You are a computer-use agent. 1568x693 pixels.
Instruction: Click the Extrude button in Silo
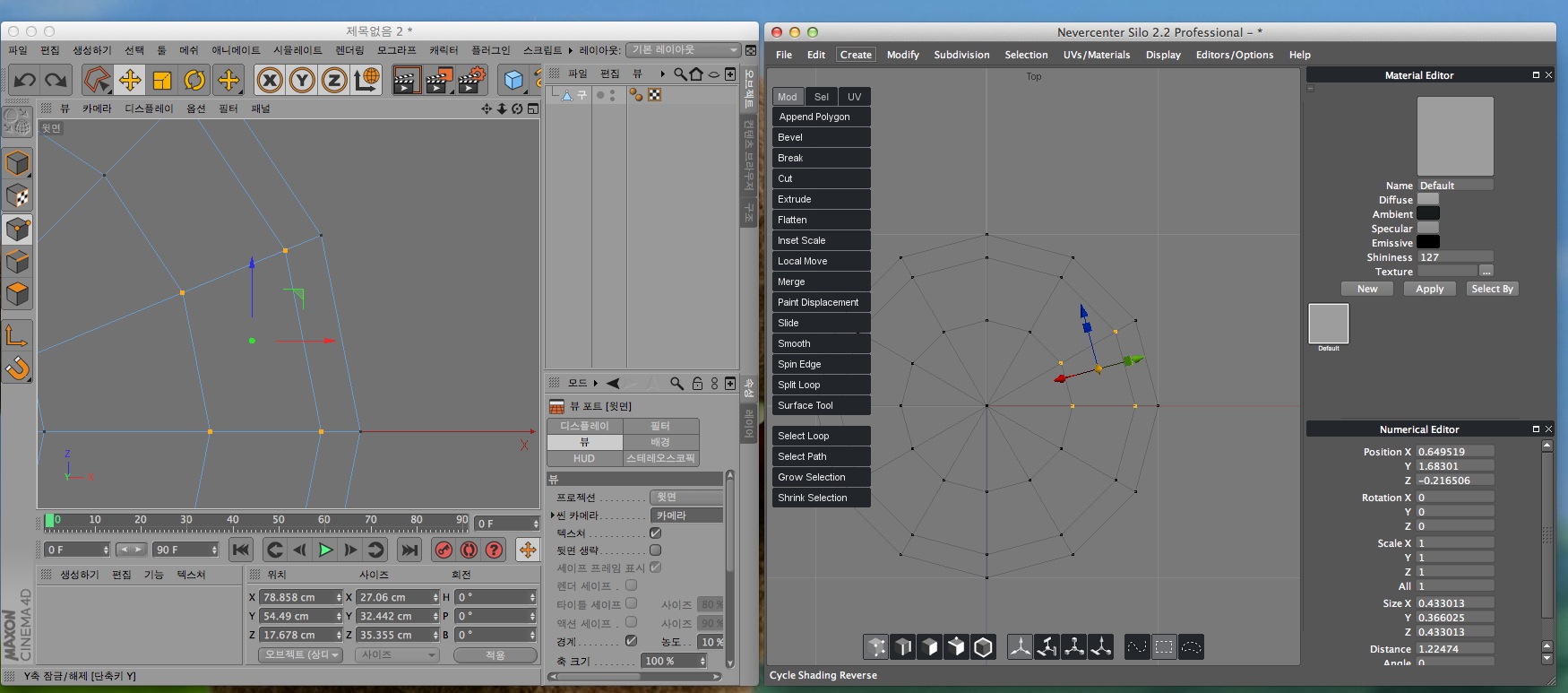(822, 199)
